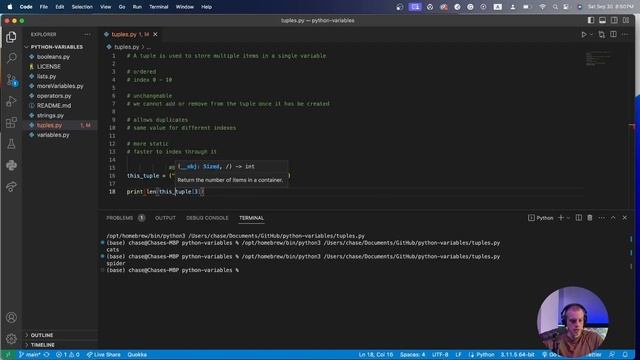640x360 pixels.
Task: Split the terminal panel
Action: (579, 218)
